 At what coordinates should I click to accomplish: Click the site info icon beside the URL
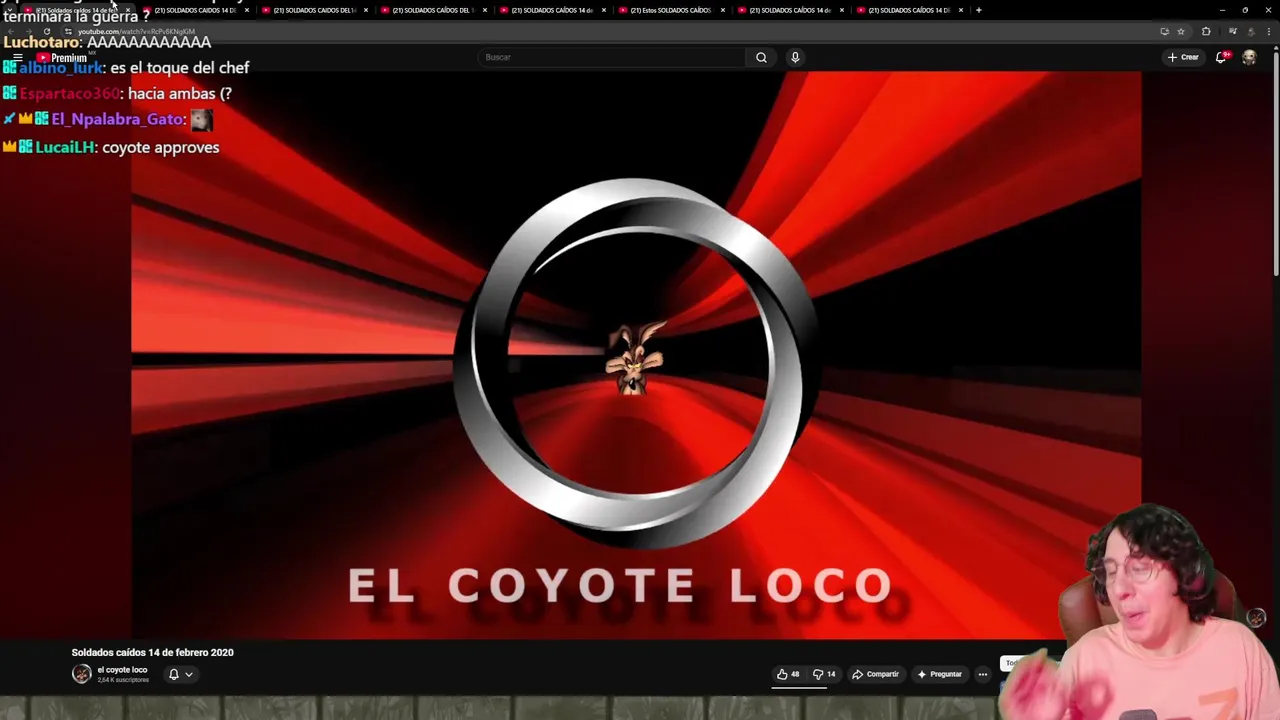click(x=68, y=31)
